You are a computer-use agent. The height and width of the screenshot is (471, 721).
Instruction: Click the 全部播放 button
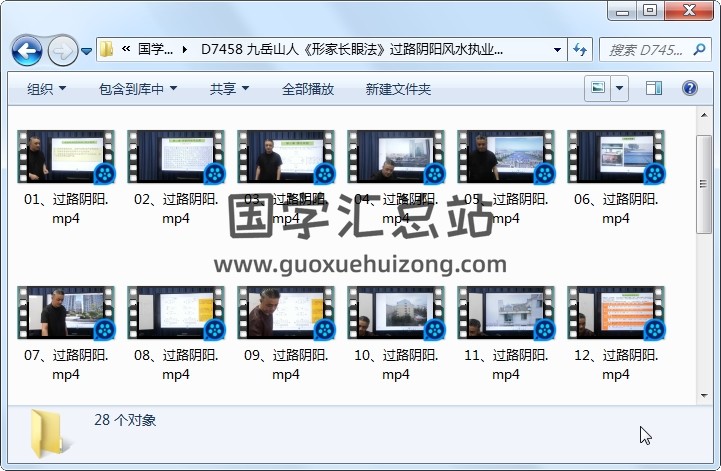coord(308,88)
